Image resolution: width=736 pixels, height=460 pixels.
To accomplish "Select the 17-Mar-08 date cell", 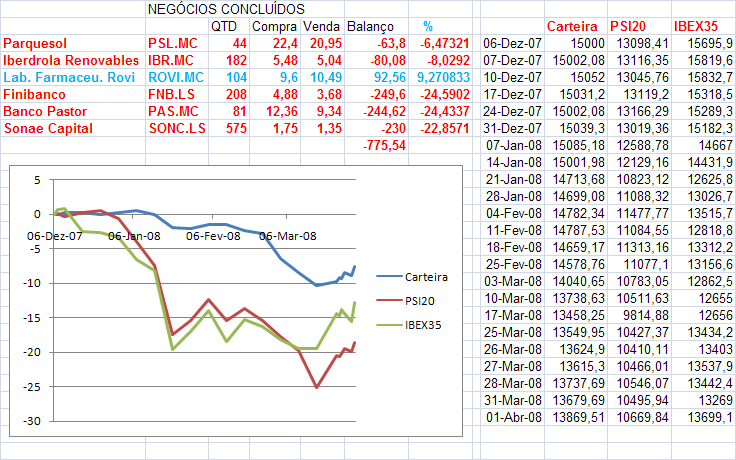I will pyautogui.click(x=513, y=315).
